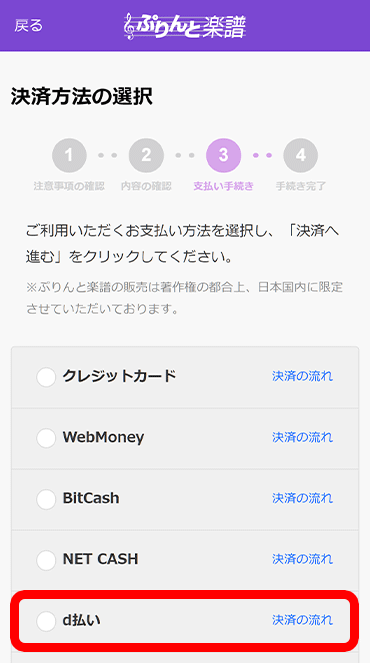Go back with the 戻る button
This screenshot has width=370, height=663.
(x=28, y=26)
